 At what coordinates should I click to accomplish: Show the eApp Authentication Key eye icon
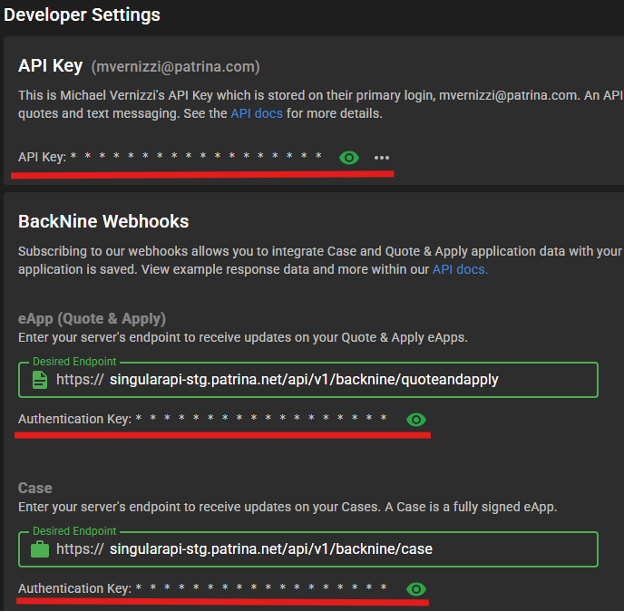[416, 419]
